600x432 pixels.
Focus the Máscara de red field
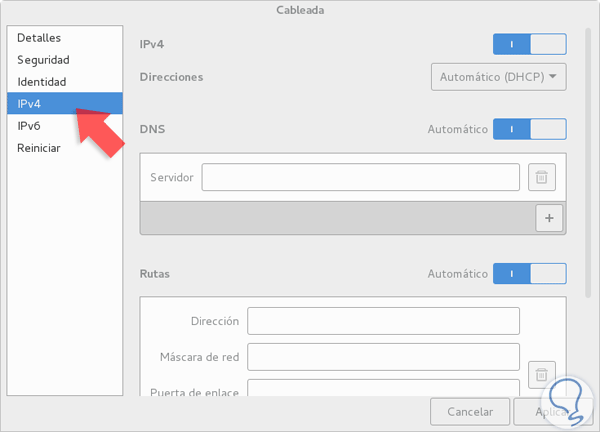point(383,357)
